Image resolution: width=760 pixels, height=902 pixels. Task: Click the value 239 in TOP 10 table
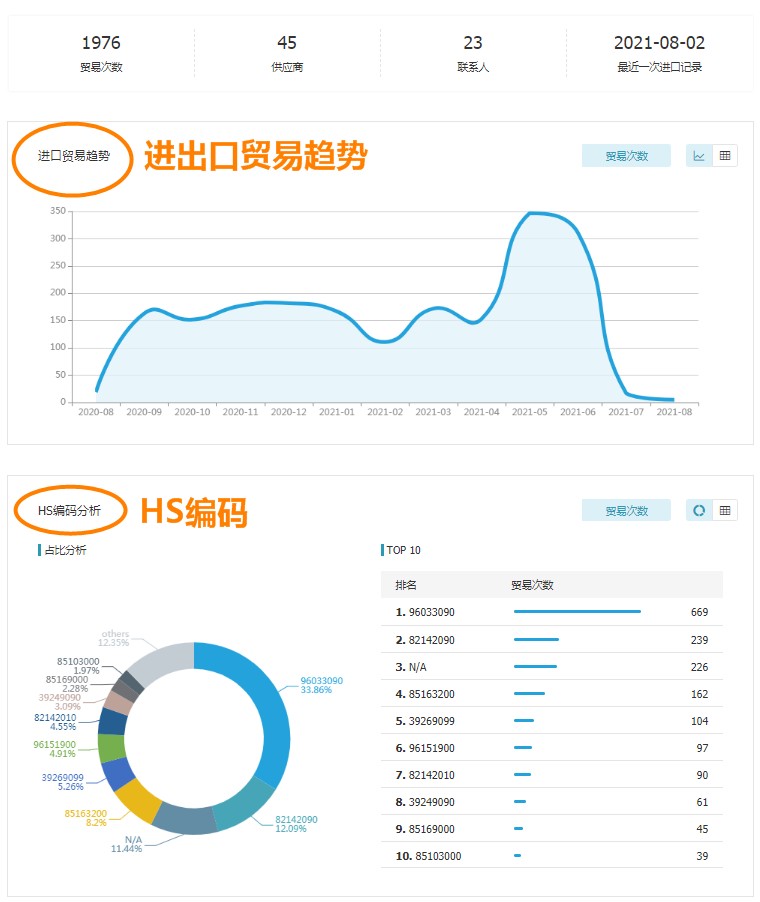[x=699, y=640]
